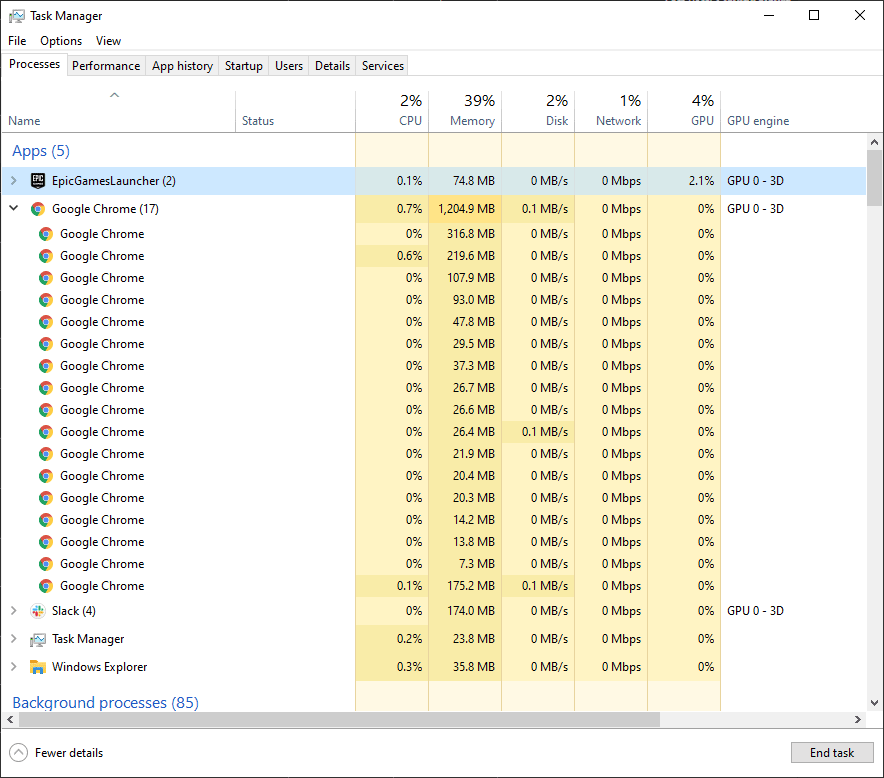Sort processes by Memory column header
Viewport: 884px width, 778px height.
(x=465, y=112)
